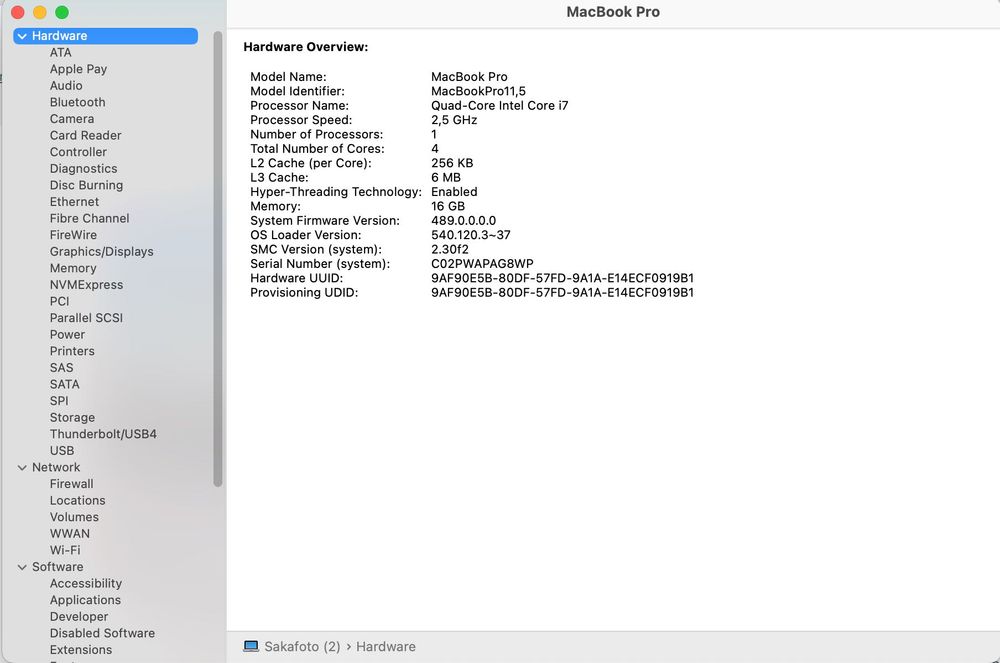Viewport: 1000px width, 663px height.
Task: Select the Software category label
Action: click(x=57, y=567)
